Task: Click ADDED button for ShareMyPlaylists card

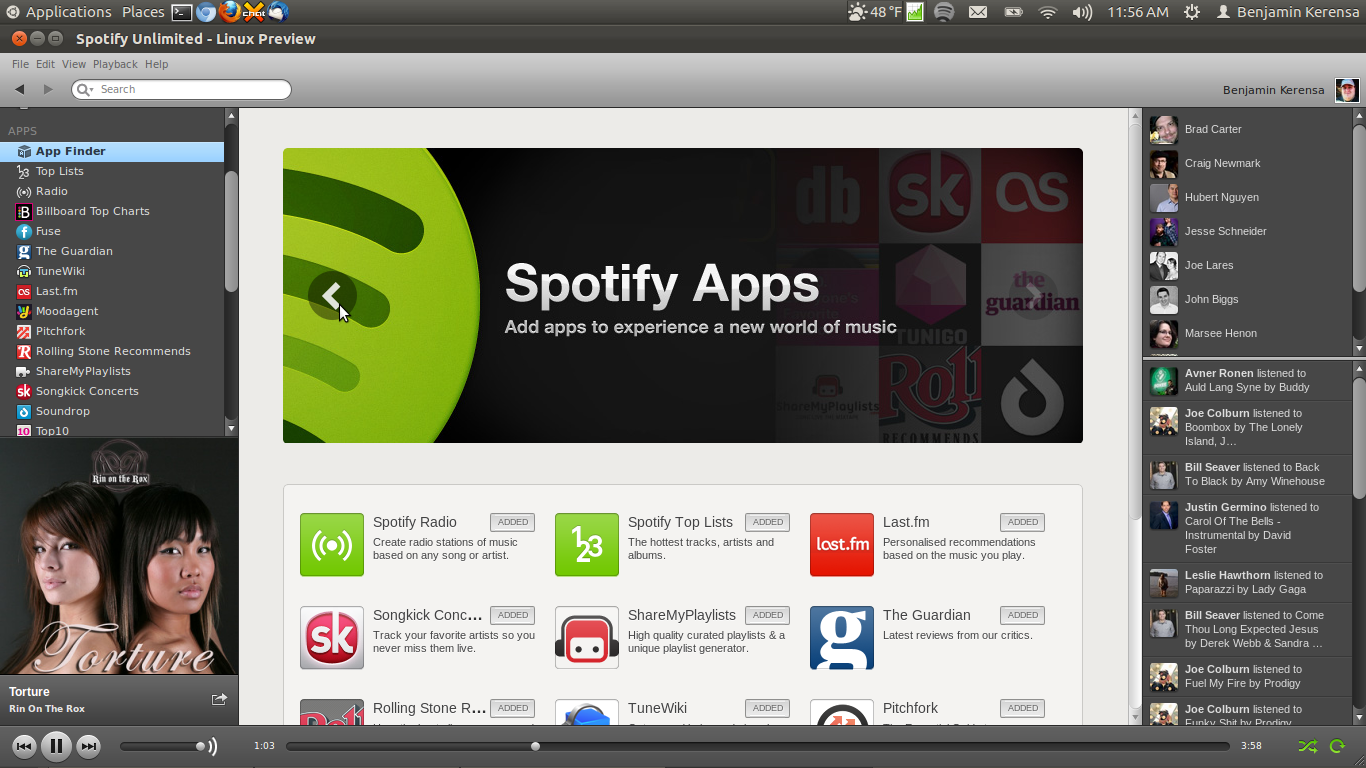Action: (768, 615)
